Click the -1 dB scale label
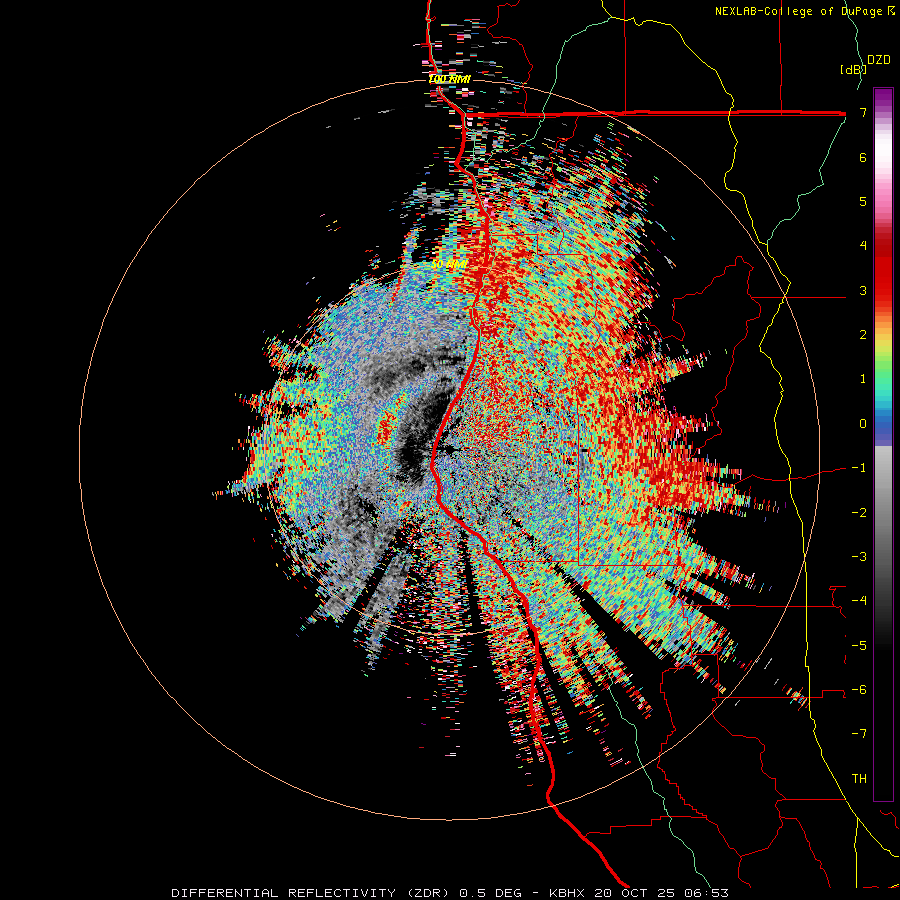This screenshot has height=900, width=900. click(x=859, y=468)
